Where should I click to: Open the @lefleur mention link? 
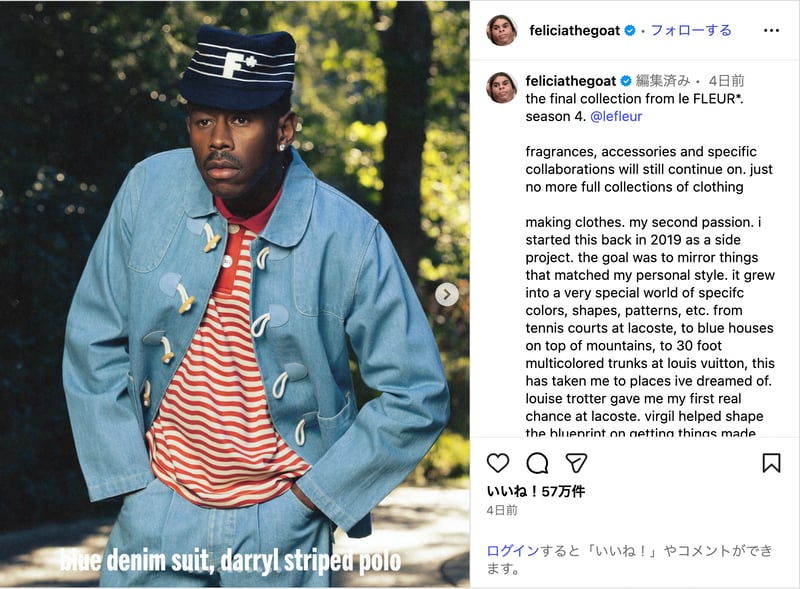click(616, 116)
